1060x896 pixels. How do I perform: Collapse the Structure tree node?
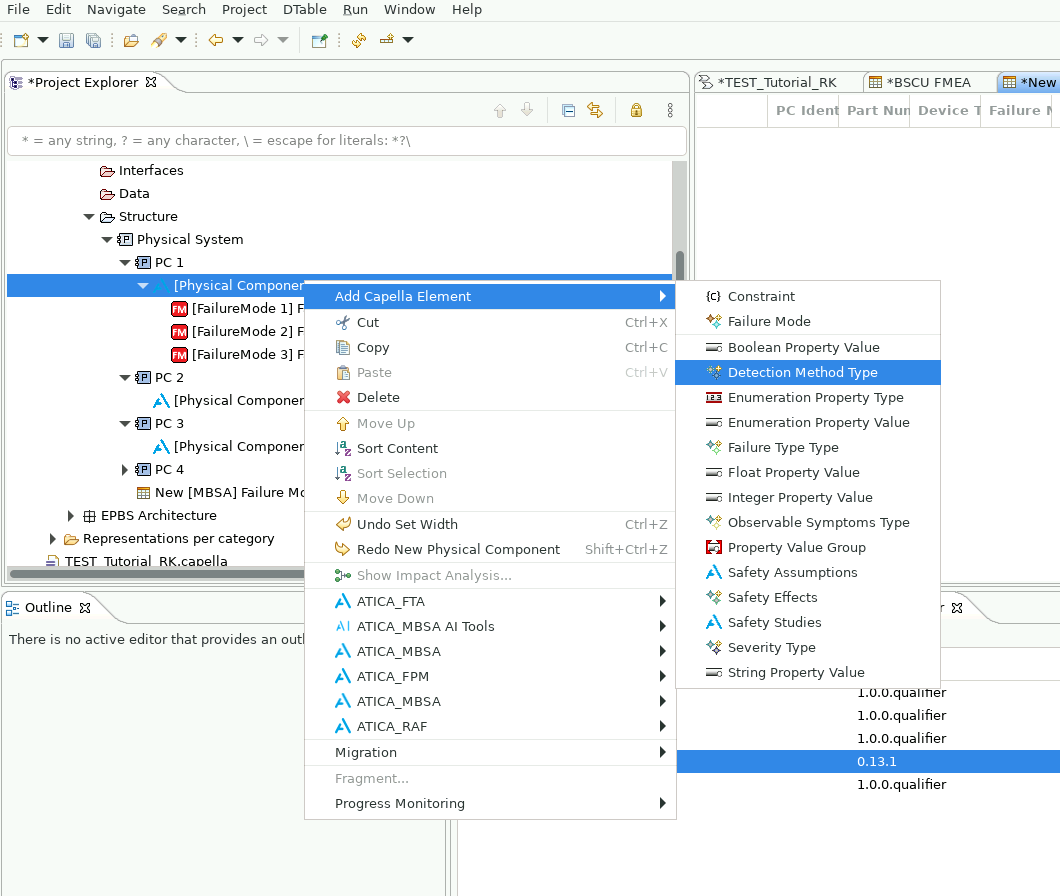pyautogui.click(x=89, y=217)
